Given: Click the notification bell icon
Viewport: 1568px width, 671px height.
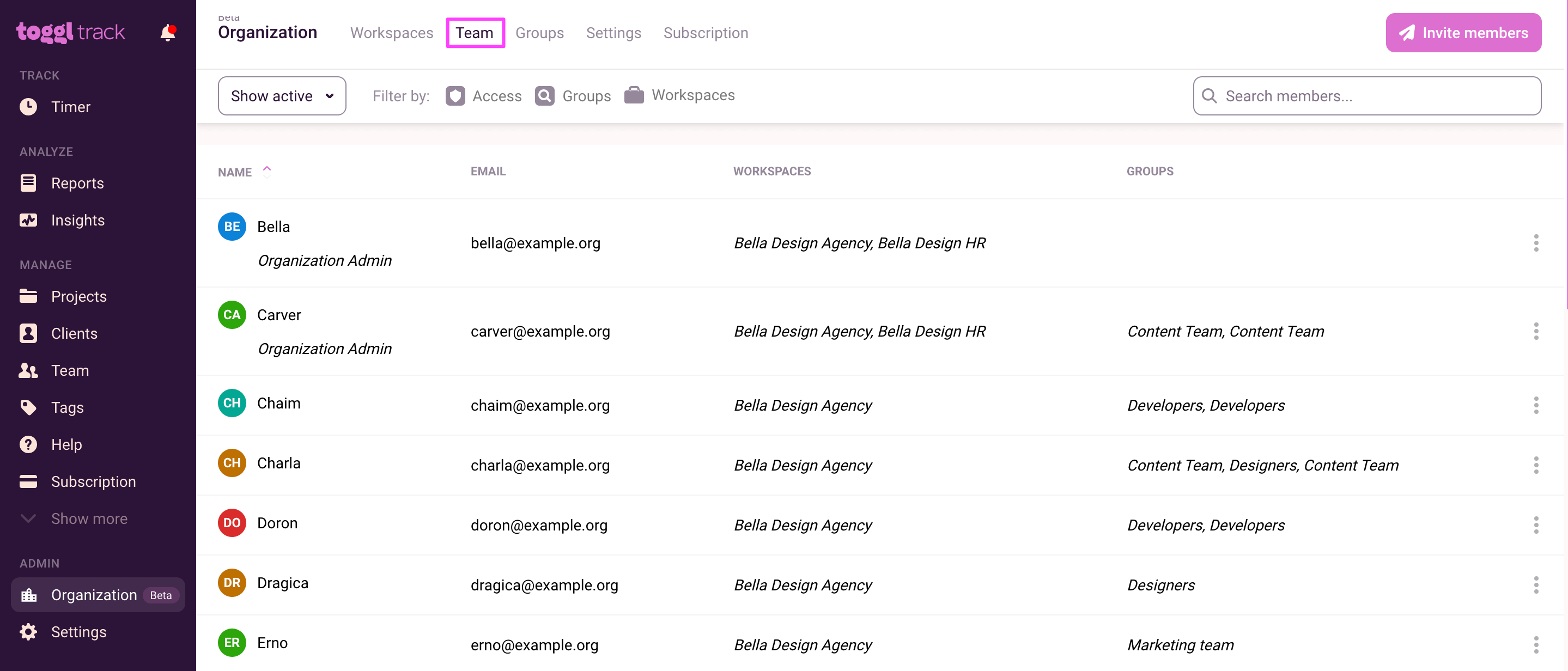Looking at the screenshot, I should coord(167,32).
